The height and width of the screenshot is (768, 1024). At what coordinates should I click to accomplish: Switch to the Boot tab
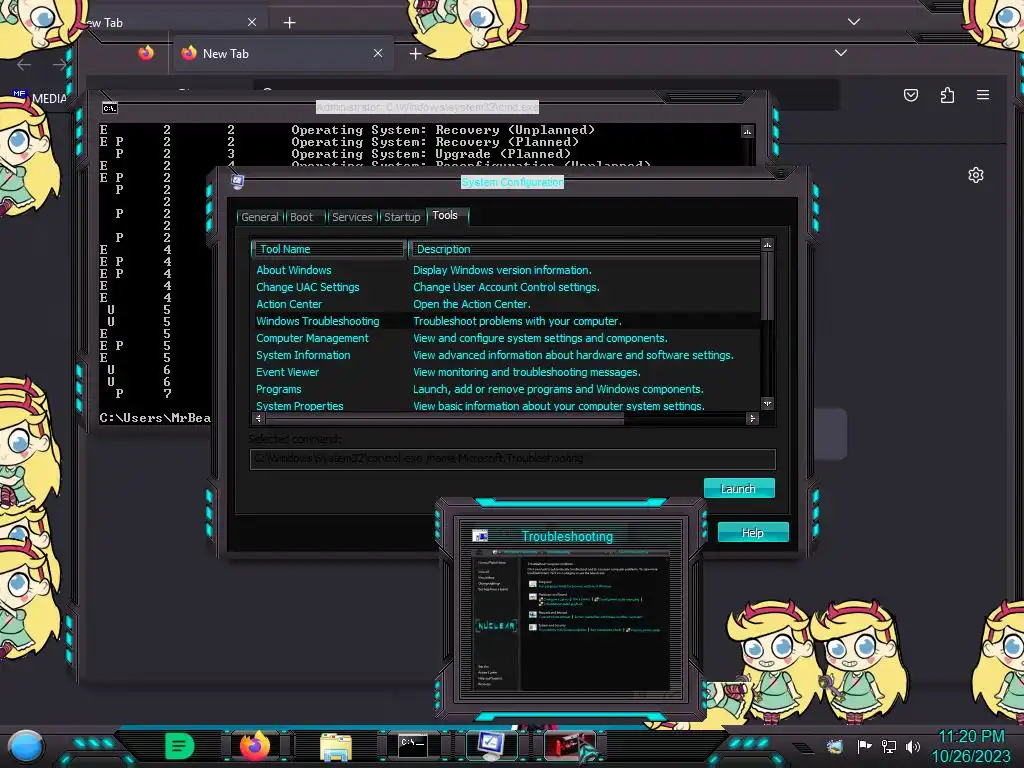point(301,217)
